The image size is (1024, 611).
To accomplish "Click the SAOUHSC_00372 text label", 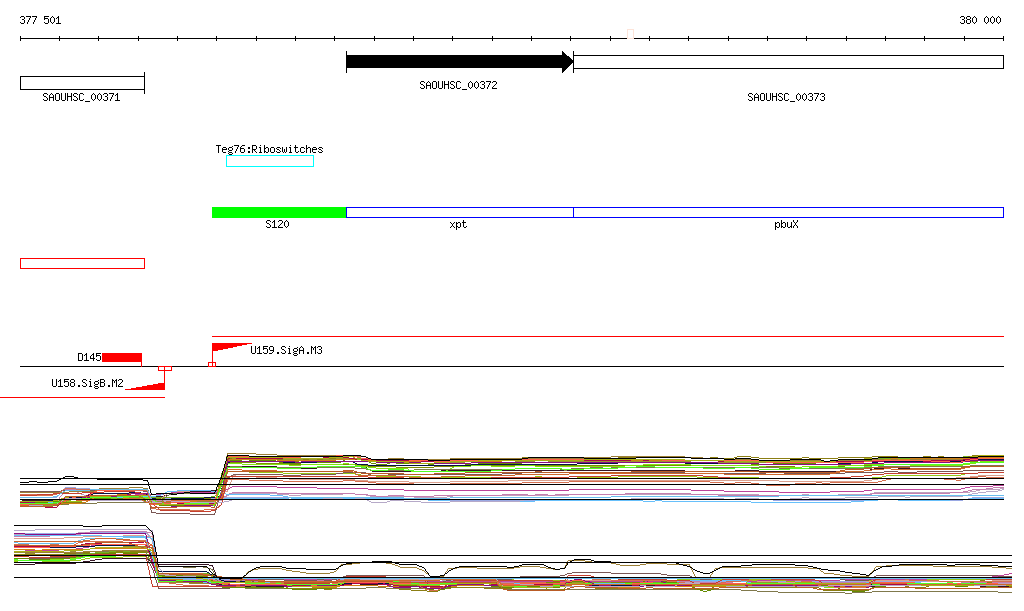I will (x=458, y=85).
